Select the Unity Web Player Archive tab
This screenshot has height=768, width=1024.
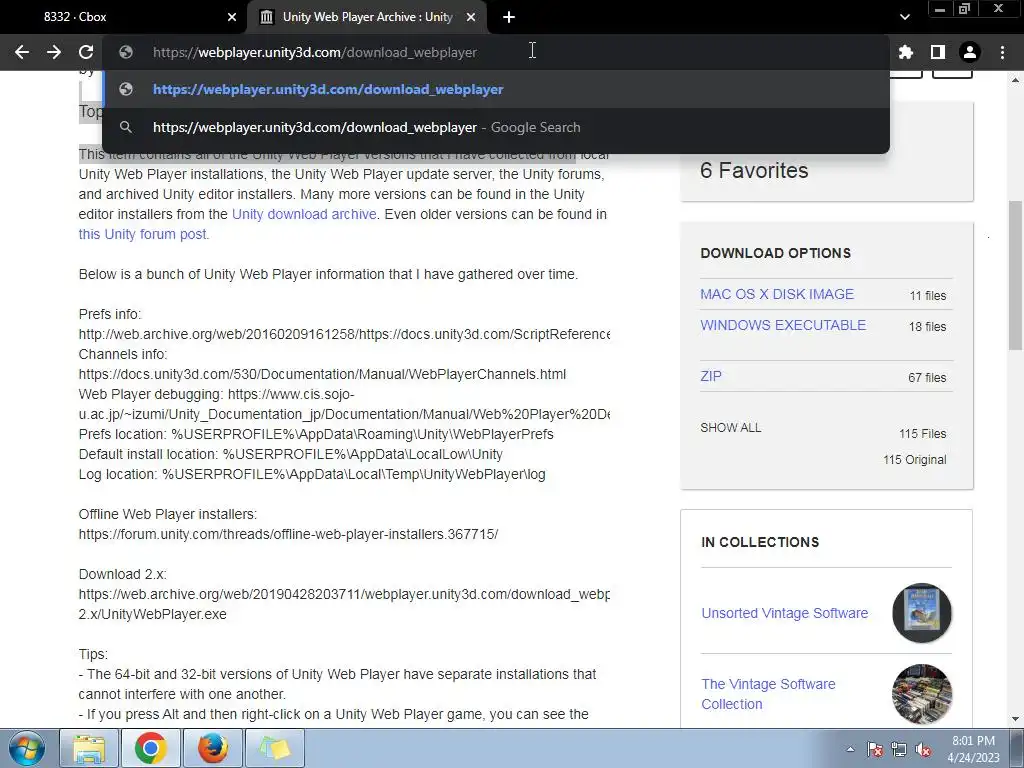pos(367,17)
